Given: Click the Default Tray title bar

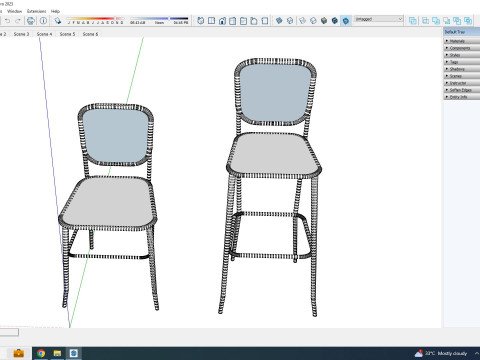Looking at the screenshot, I should pos(462,32).
